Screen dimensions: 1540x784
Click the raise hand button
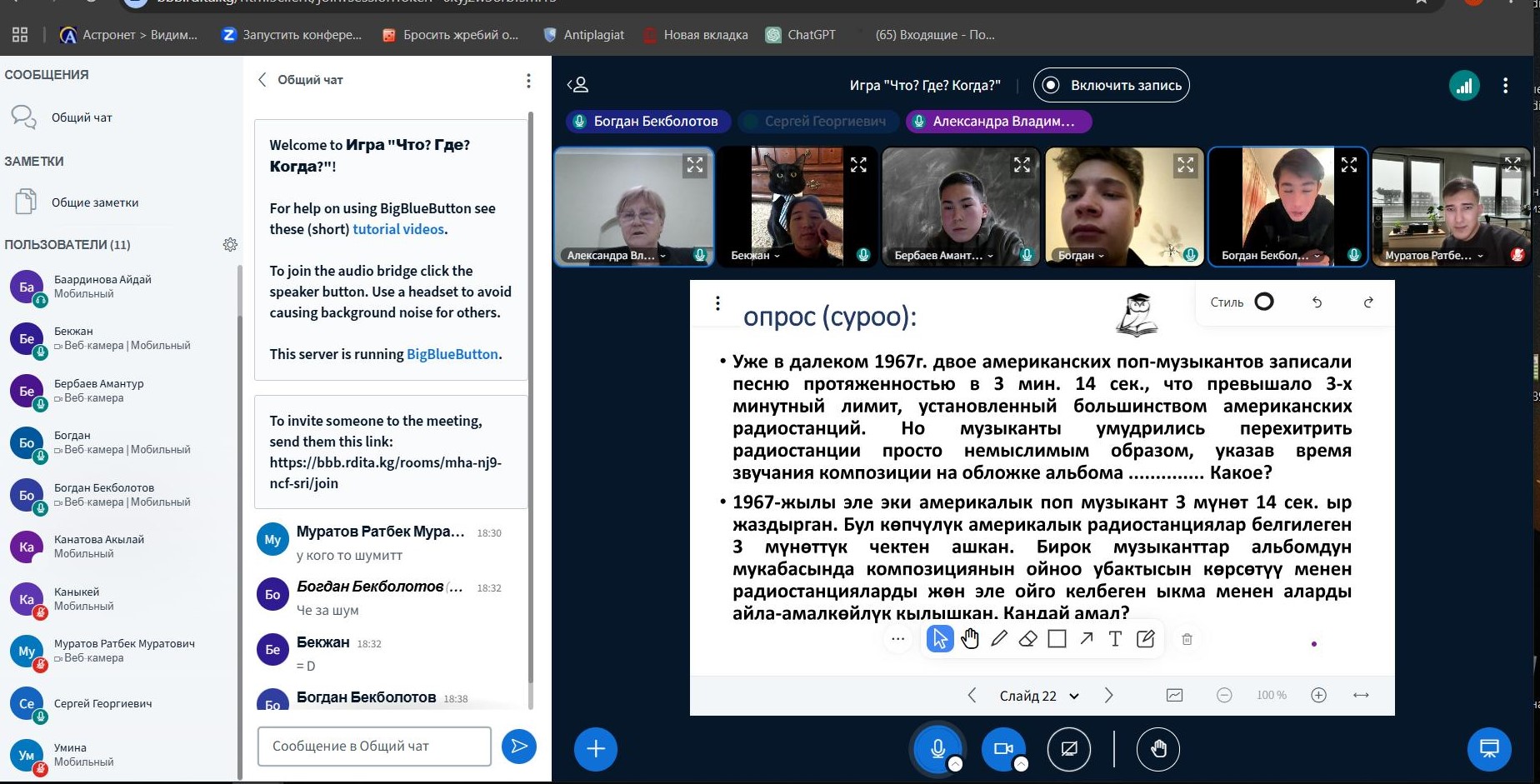[1158, 749]
